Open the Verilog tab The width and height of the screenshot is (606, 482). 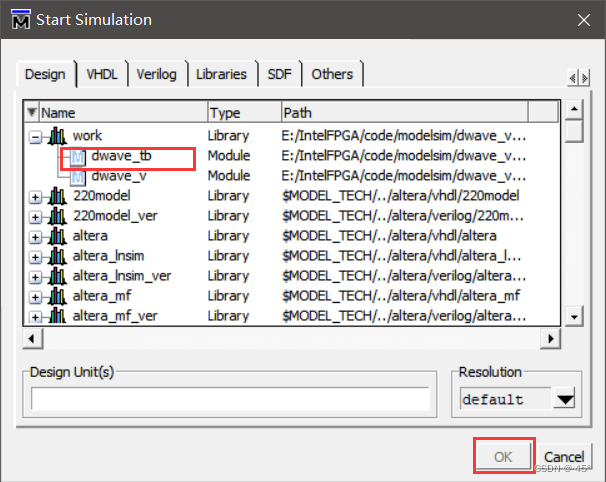(157, 74)
